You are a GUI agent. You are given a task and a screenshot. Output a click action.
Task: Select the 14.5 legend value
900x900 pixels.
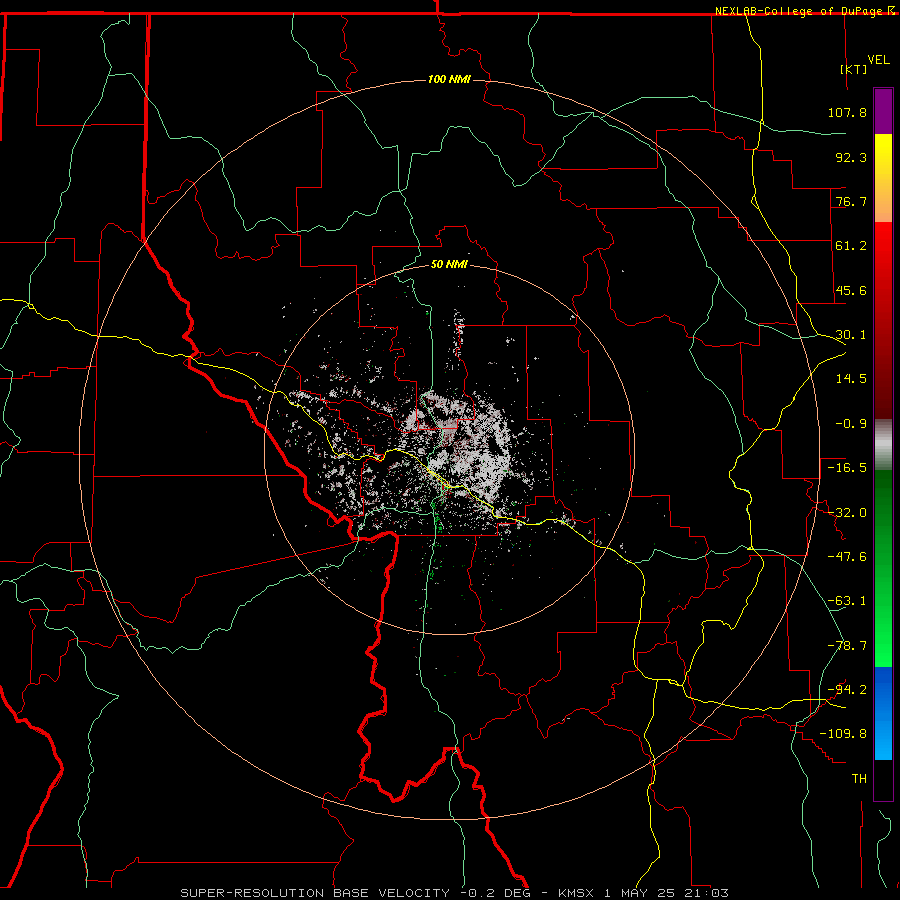851,379
